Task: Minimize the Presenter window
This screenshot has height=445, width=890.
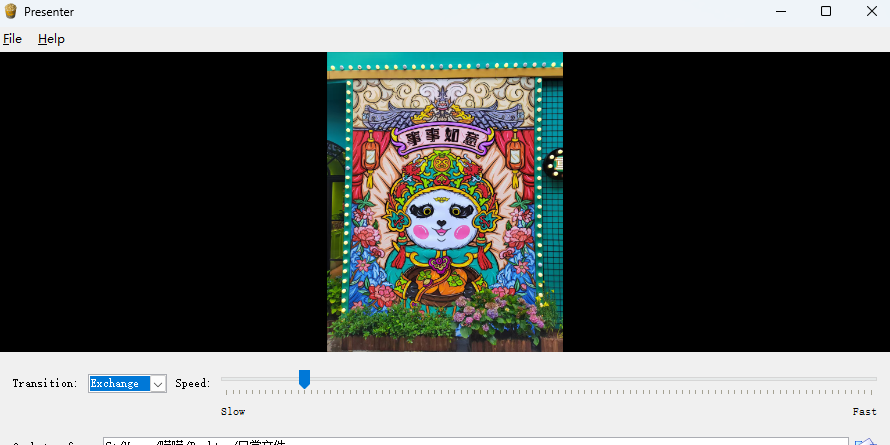Action: click(780, 12)
